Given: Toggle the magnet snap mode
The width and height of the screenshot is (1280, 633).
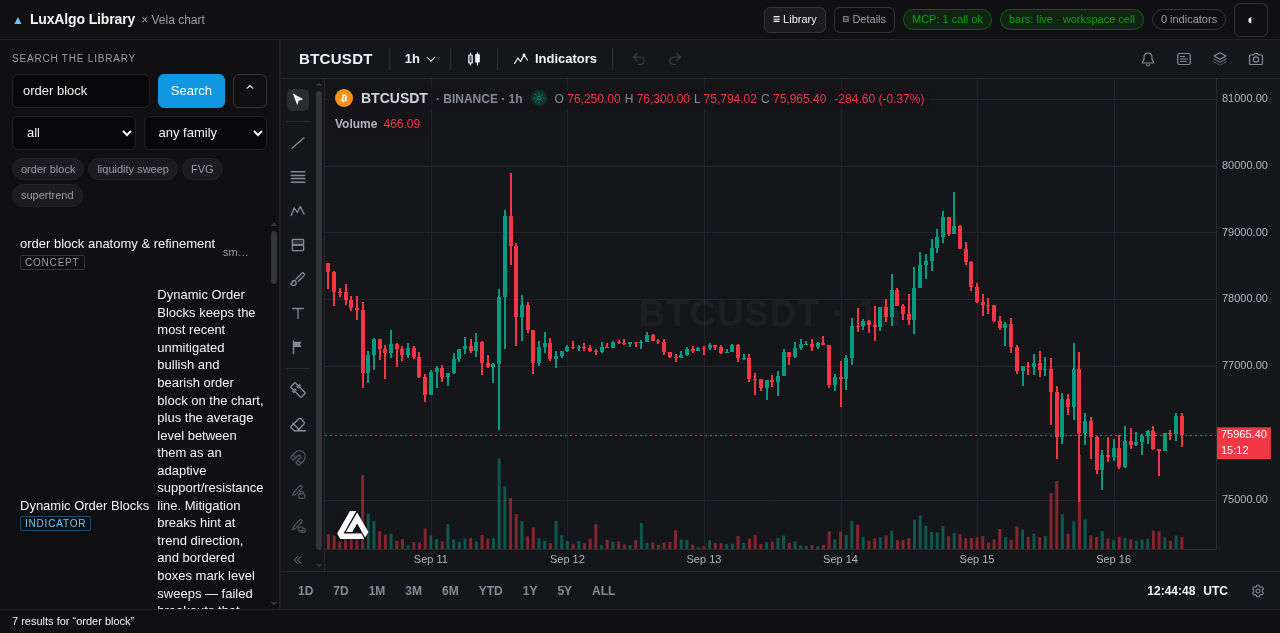Looking at the screenshot, I should point(298,458).
